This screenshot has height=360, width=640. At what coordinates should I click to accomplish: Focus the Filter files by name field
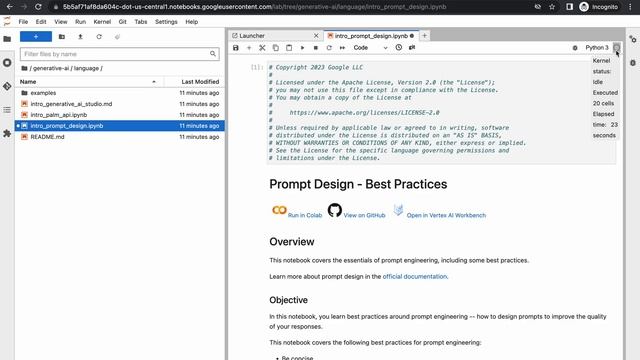120,54
